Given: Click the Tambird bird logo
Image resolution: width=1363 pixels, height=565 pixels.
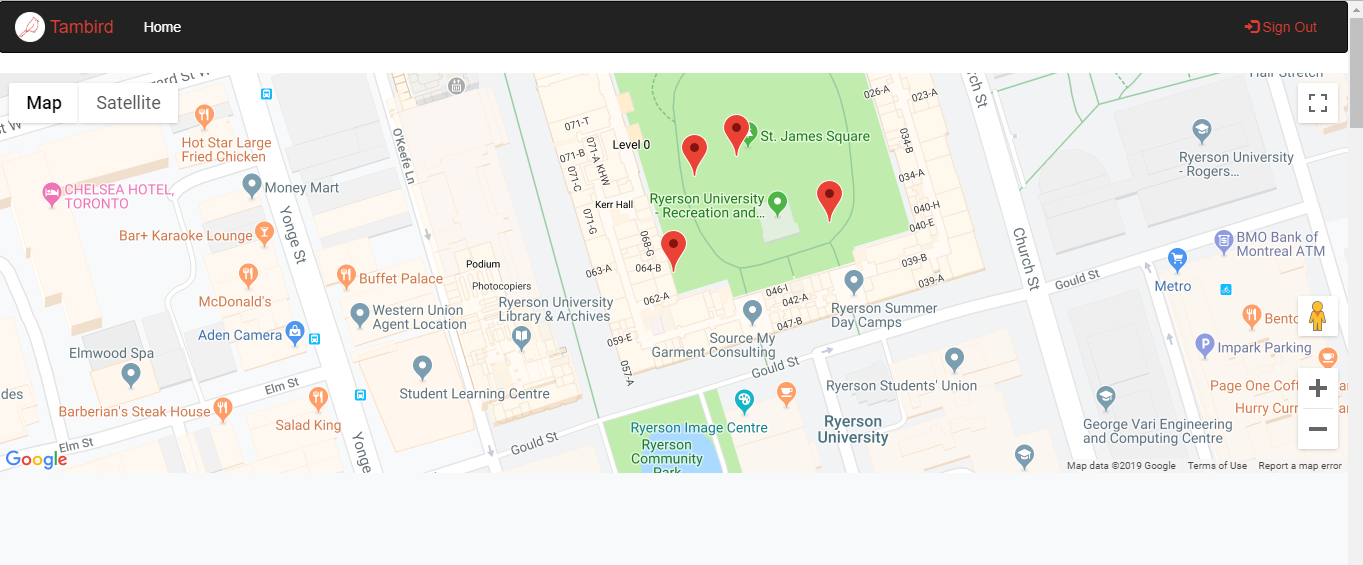Looking at the screenshot, I should point(30,27).
